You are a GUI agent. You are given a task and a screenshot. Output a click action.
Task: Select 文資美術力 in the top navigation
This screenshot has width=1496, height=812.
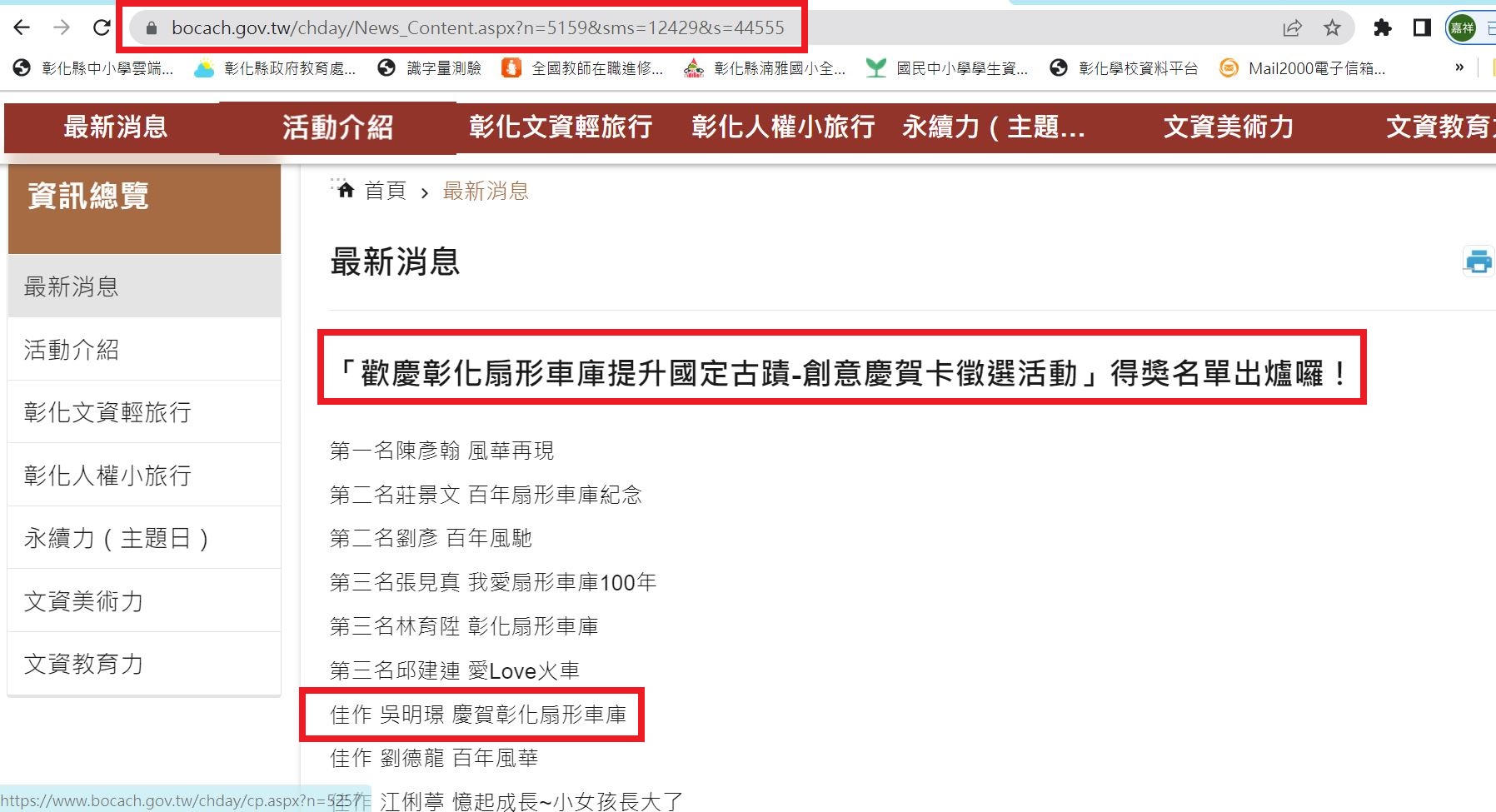pyautogui.click(x=1228, y=127)
